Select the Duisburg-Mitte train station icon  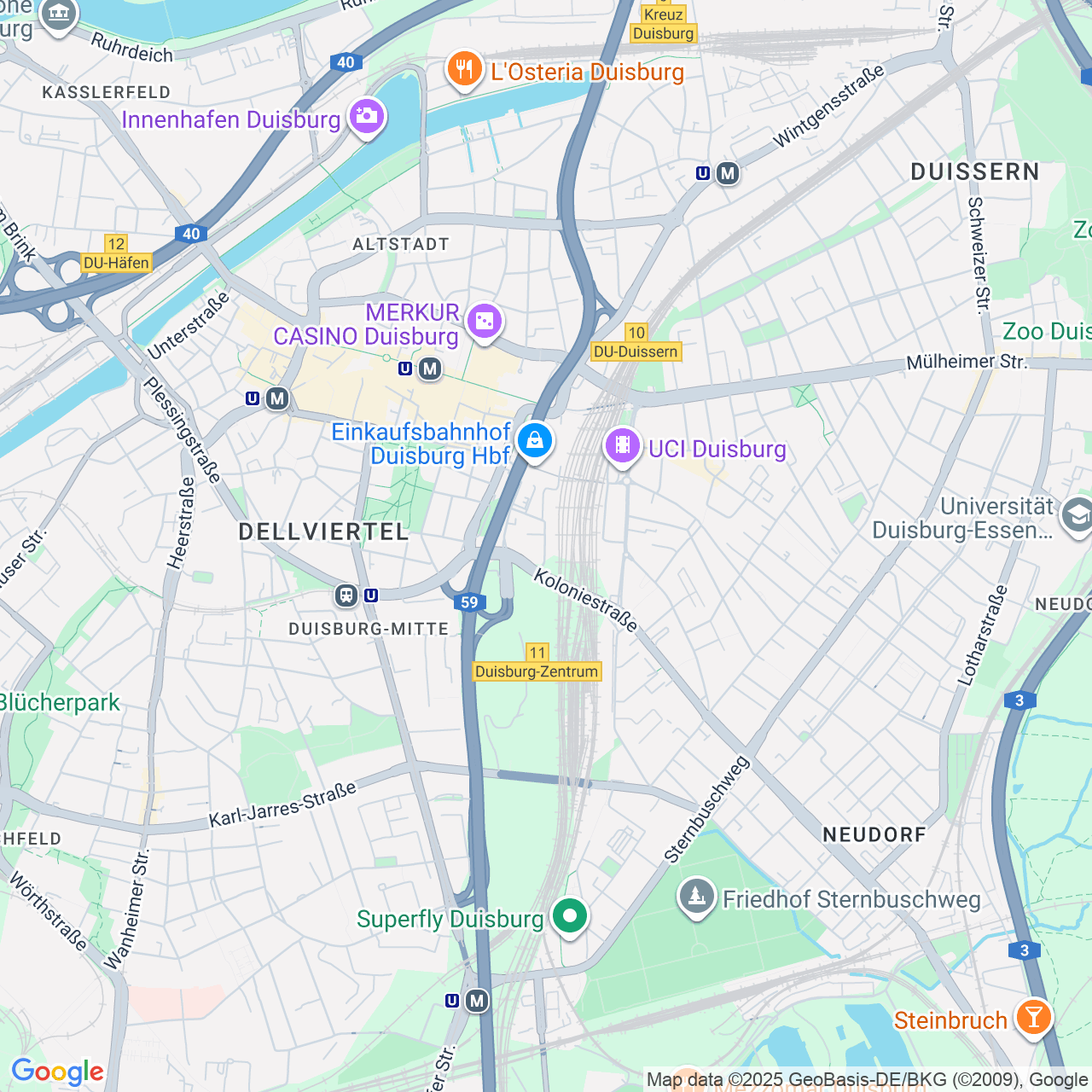point(346,595)
